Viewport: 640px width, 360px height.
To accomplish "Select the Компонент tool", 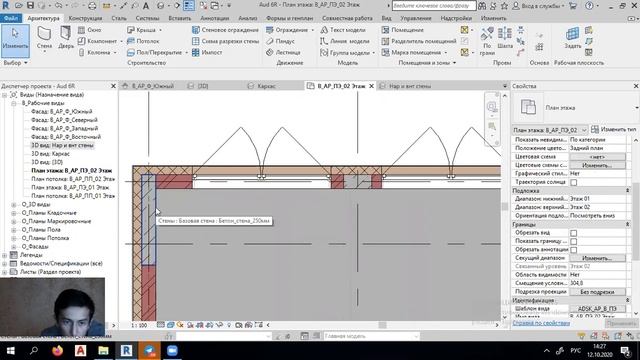I will click(99, 41).
